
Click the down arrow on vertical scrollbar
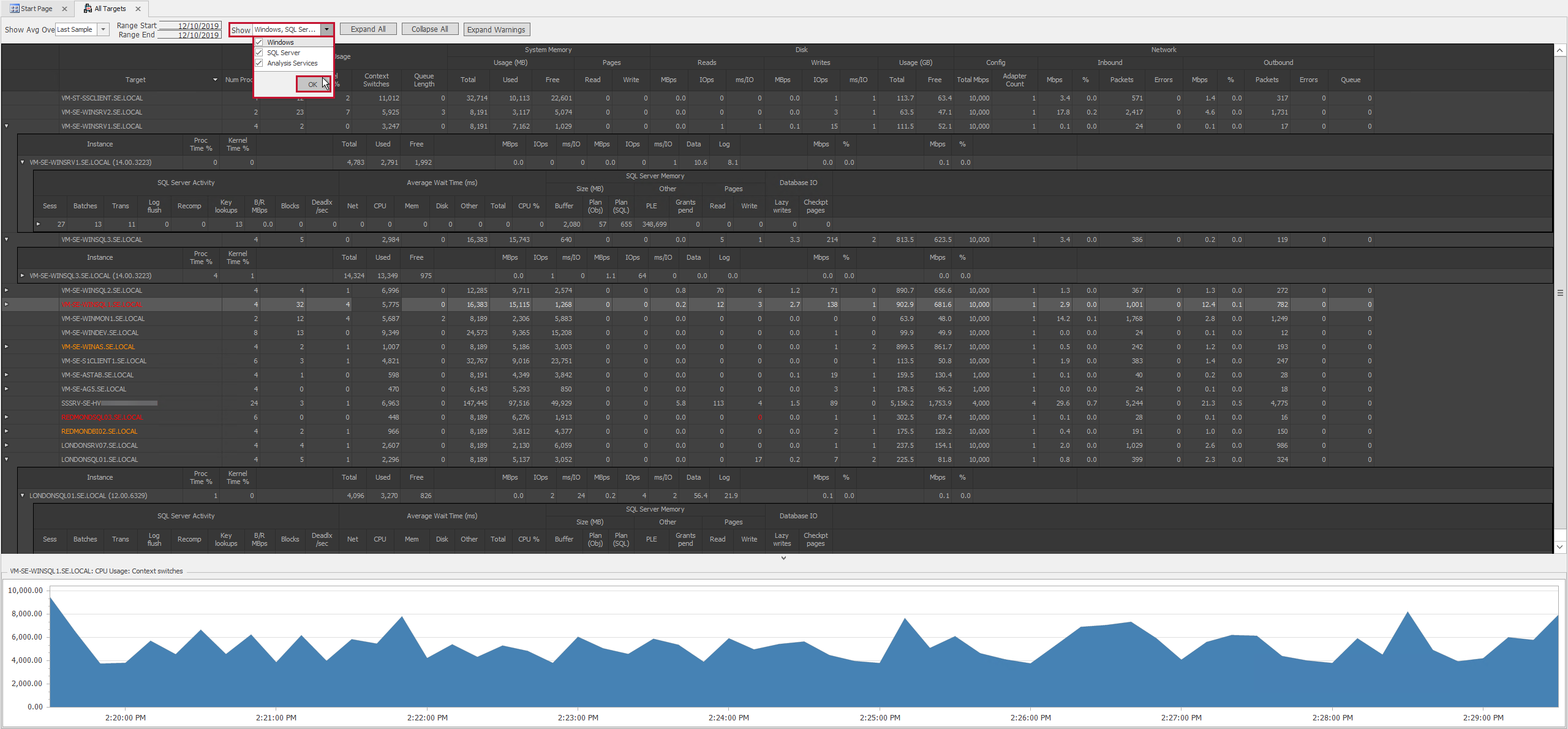1560,547
